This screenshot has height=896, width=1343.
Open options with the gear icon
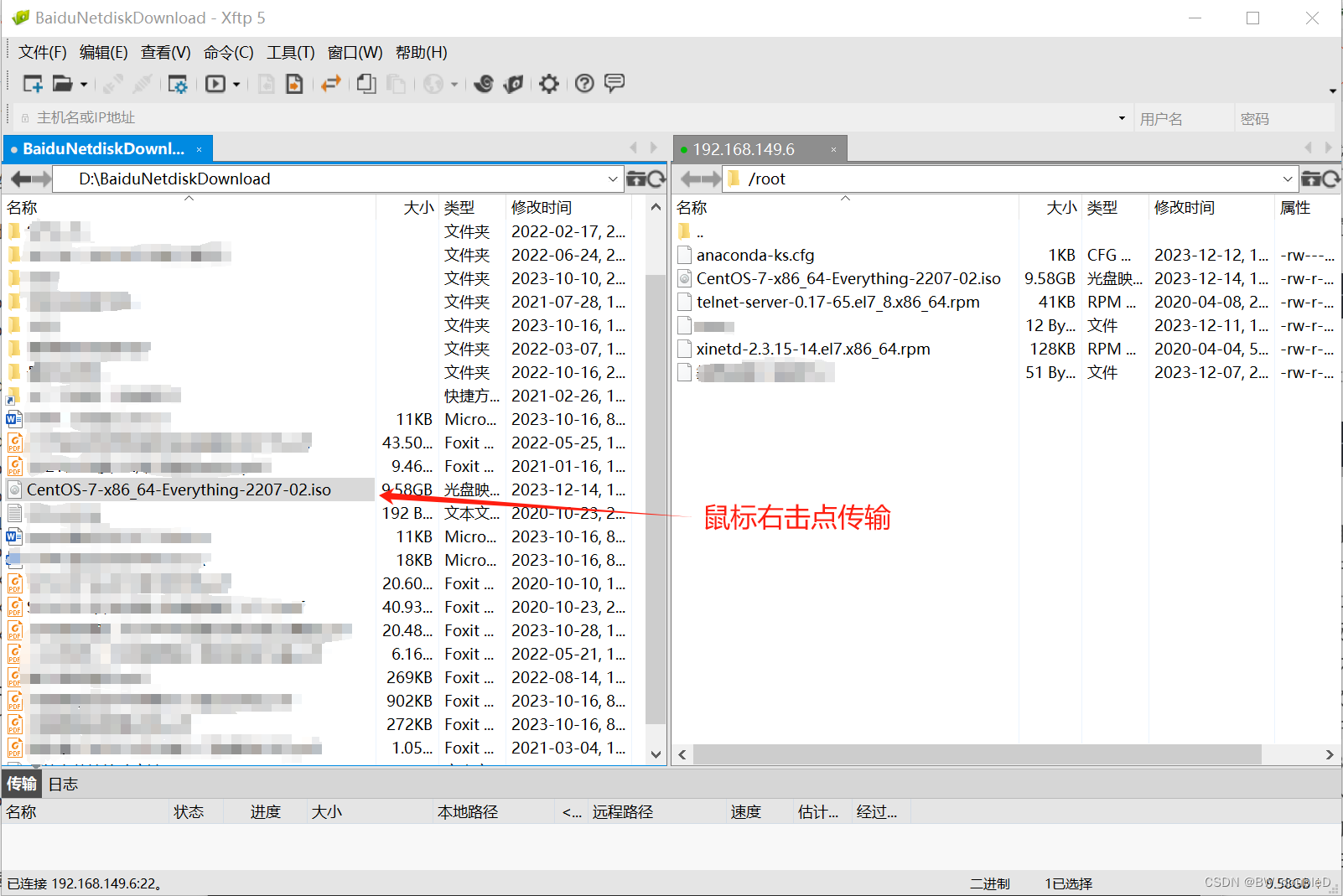click(549, 84)
